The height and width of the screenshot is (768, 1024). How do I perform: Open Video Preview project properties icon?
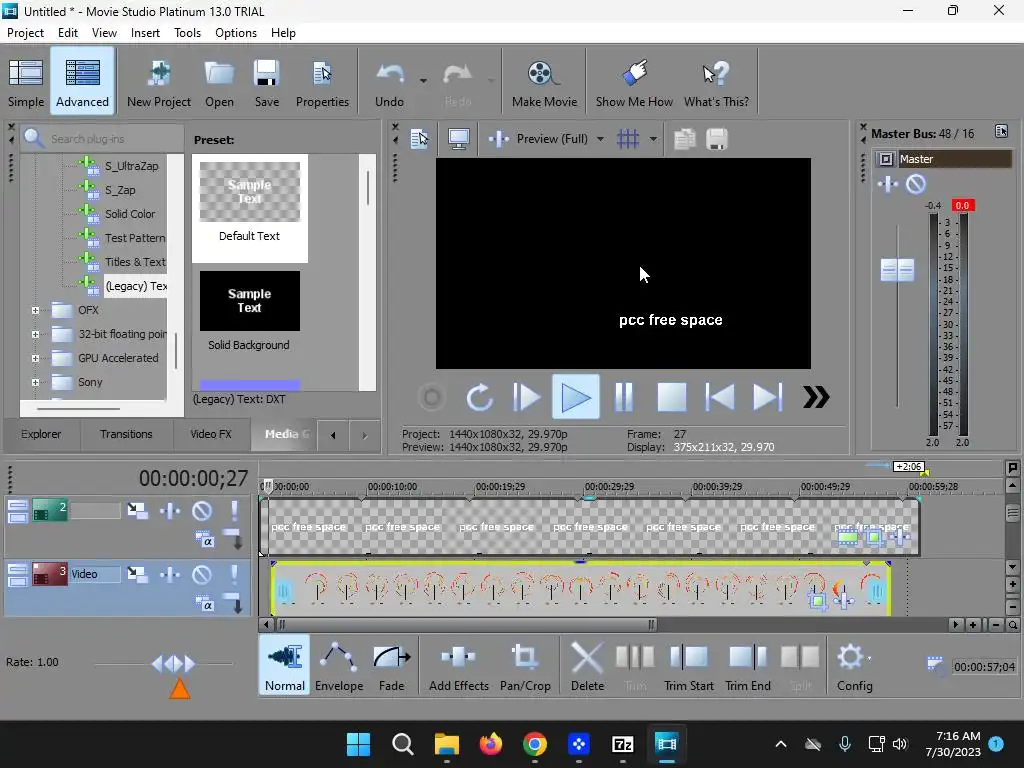pyautogui.click(x=419, y=138)
